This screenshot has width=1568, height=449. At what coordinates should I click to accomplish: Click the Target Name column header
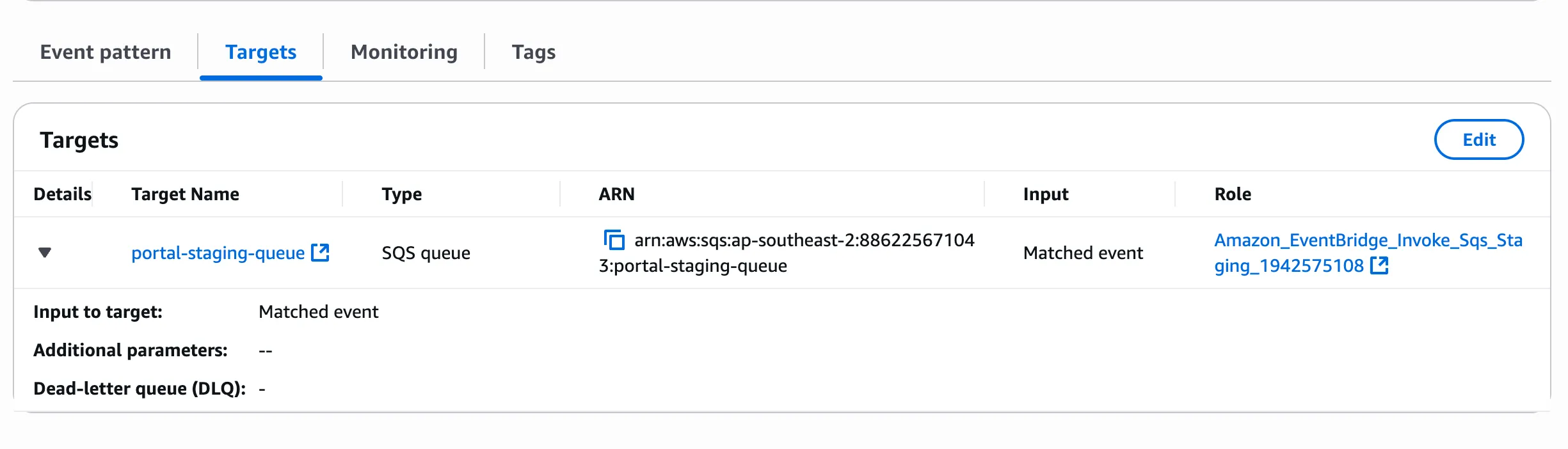(185, 194)
